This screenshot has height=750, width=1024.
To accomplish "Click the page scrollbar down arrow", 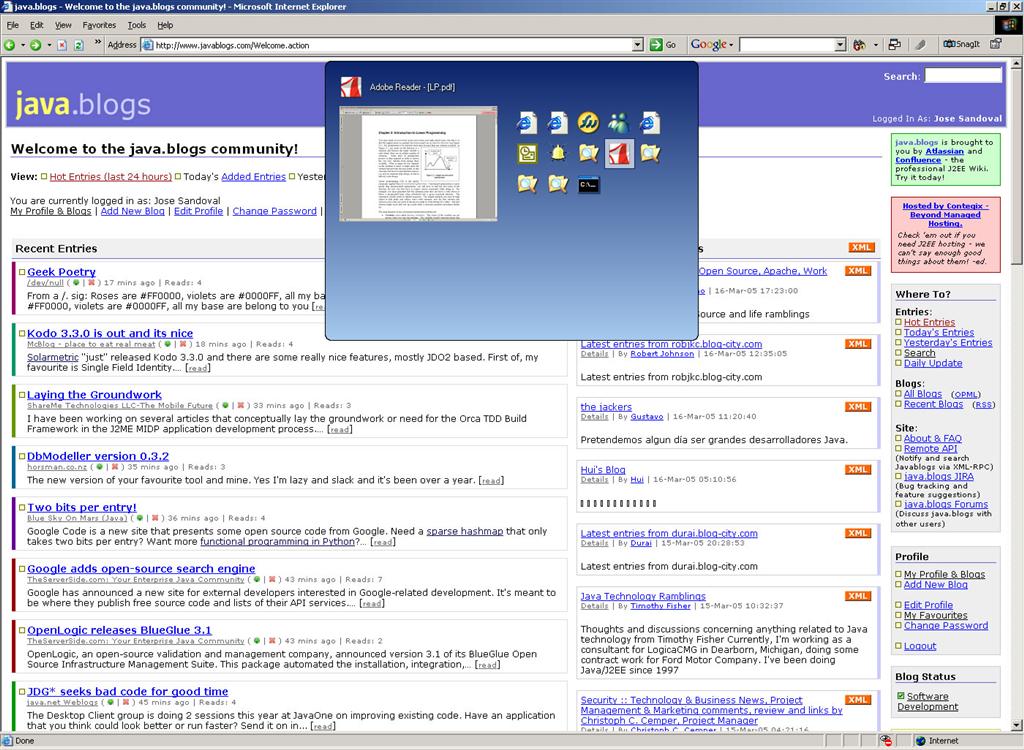I will coord(1016,726).
